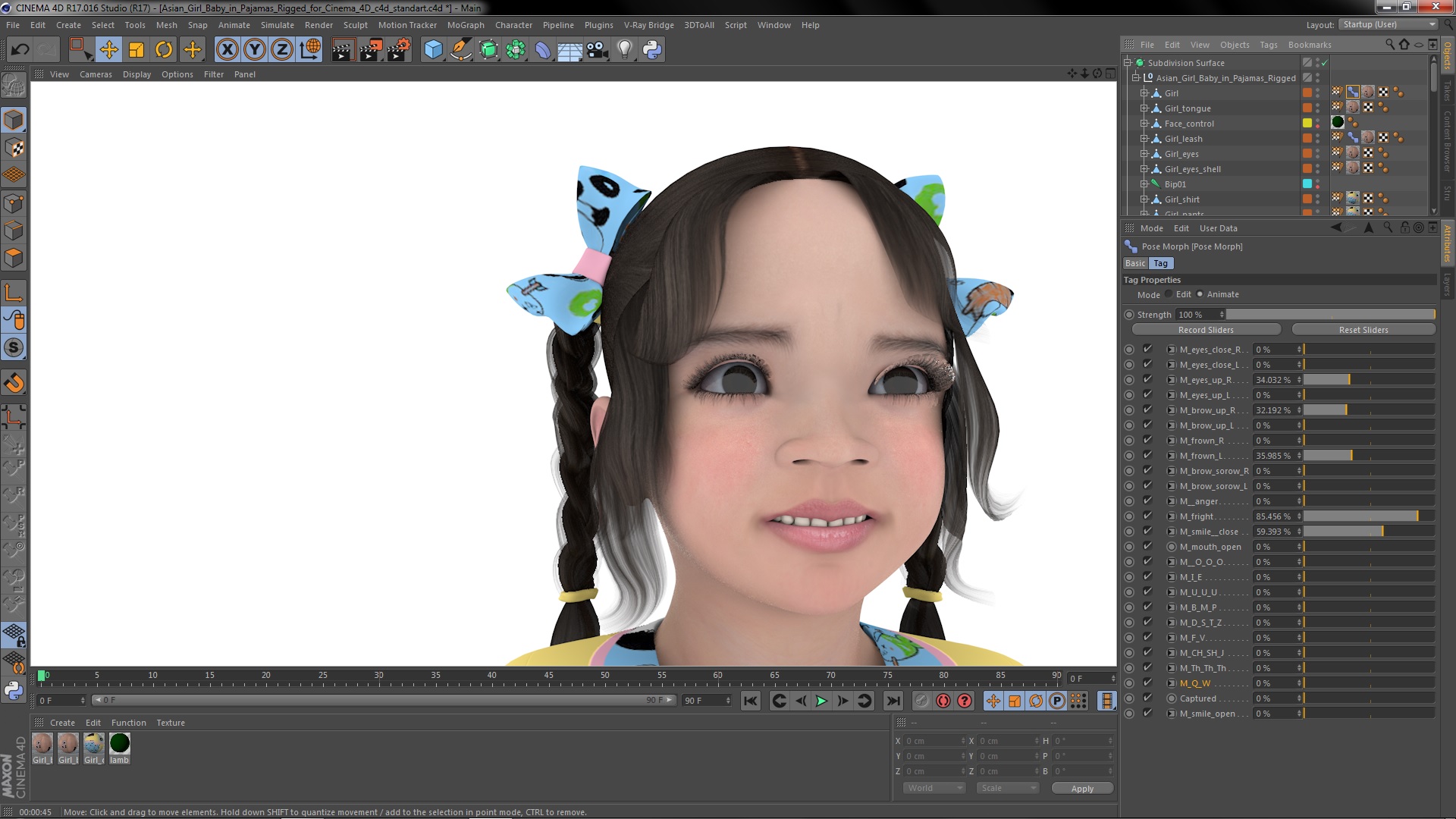Screen dimensions: 1456x819
Task: Open the Layout dropdown Startup (User)
Action: tap(1388, 24)
